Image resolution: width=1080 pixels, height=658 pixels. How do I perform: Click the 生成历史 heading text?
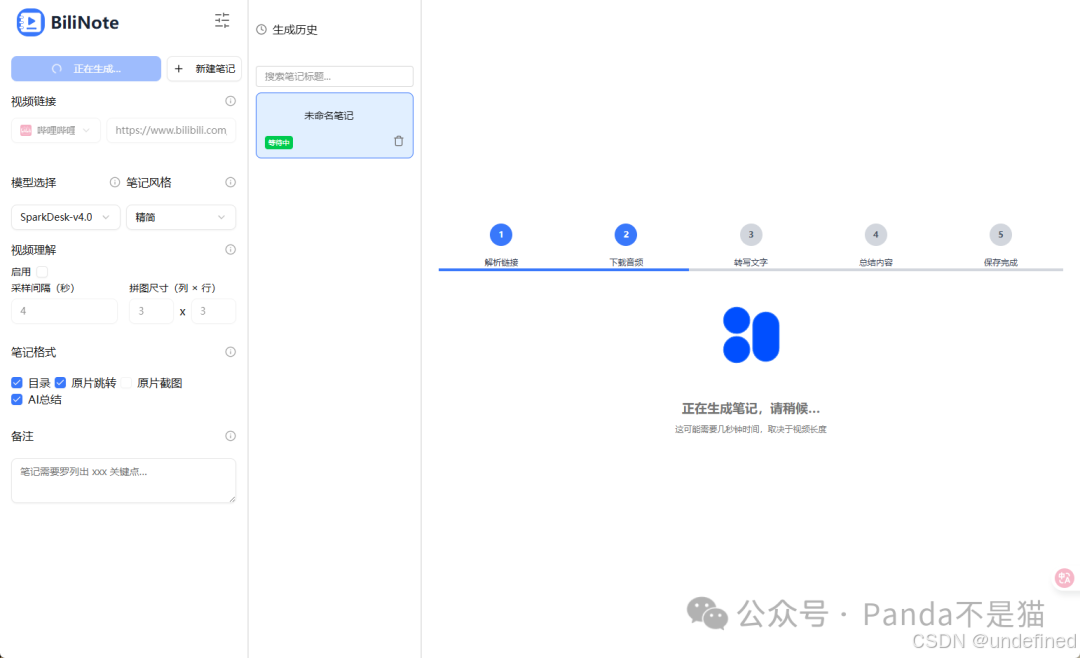(295, 30)
